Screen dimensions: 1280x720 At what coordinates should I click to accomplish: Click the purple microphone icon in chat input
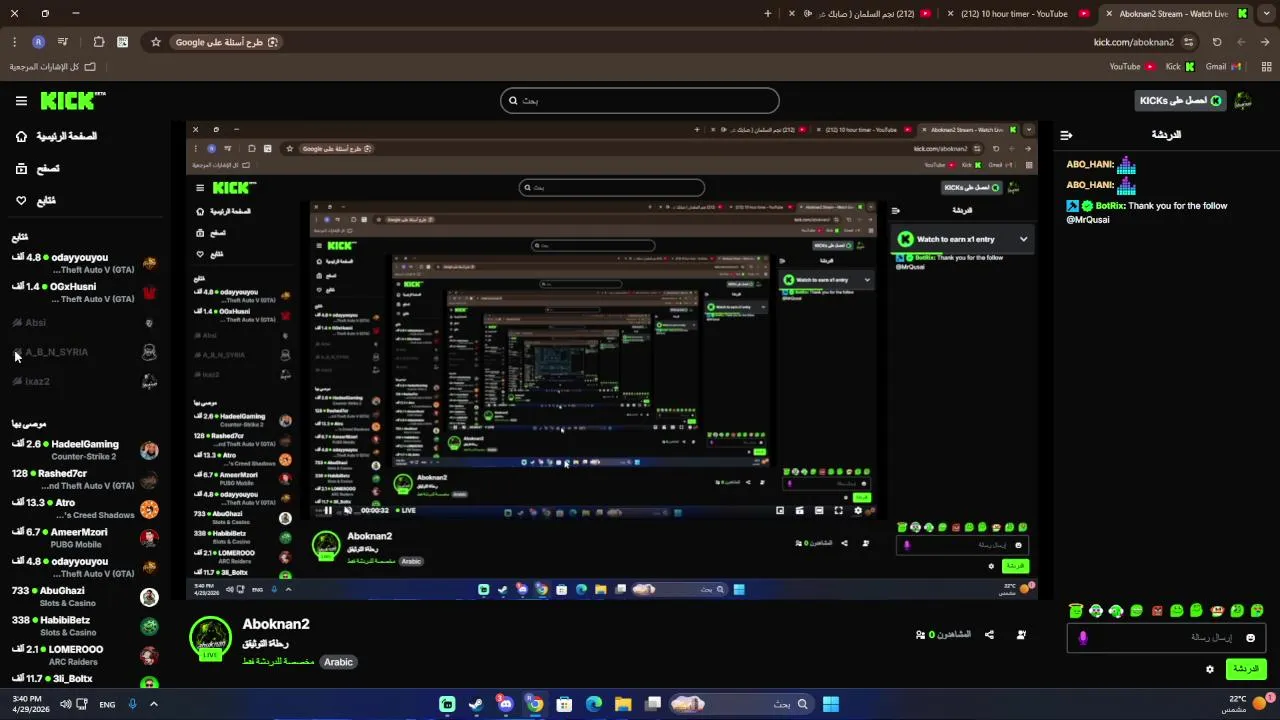[1083, 638]
